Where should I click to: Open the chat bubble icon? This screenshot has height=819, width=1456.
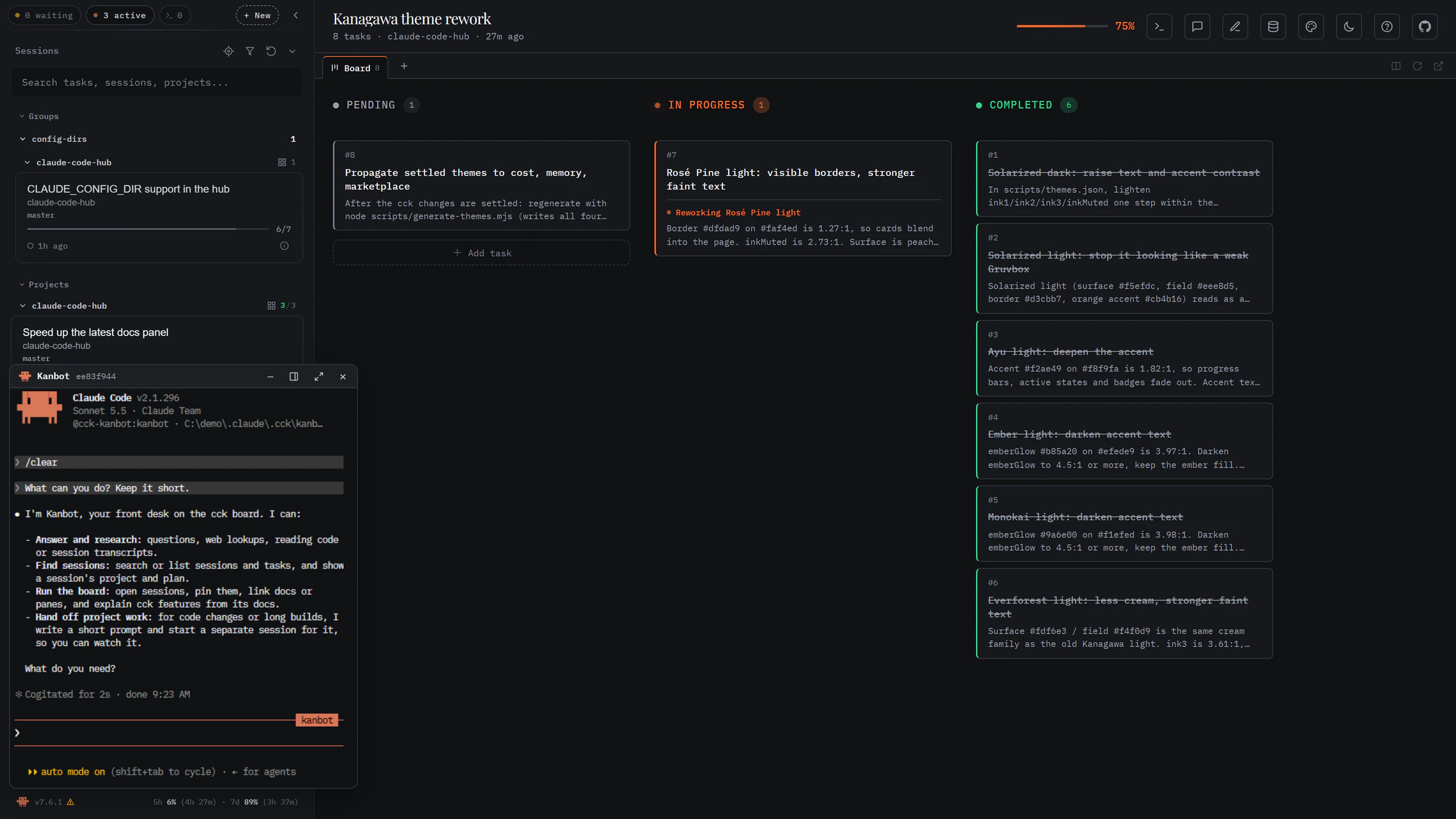[1197, 27]
